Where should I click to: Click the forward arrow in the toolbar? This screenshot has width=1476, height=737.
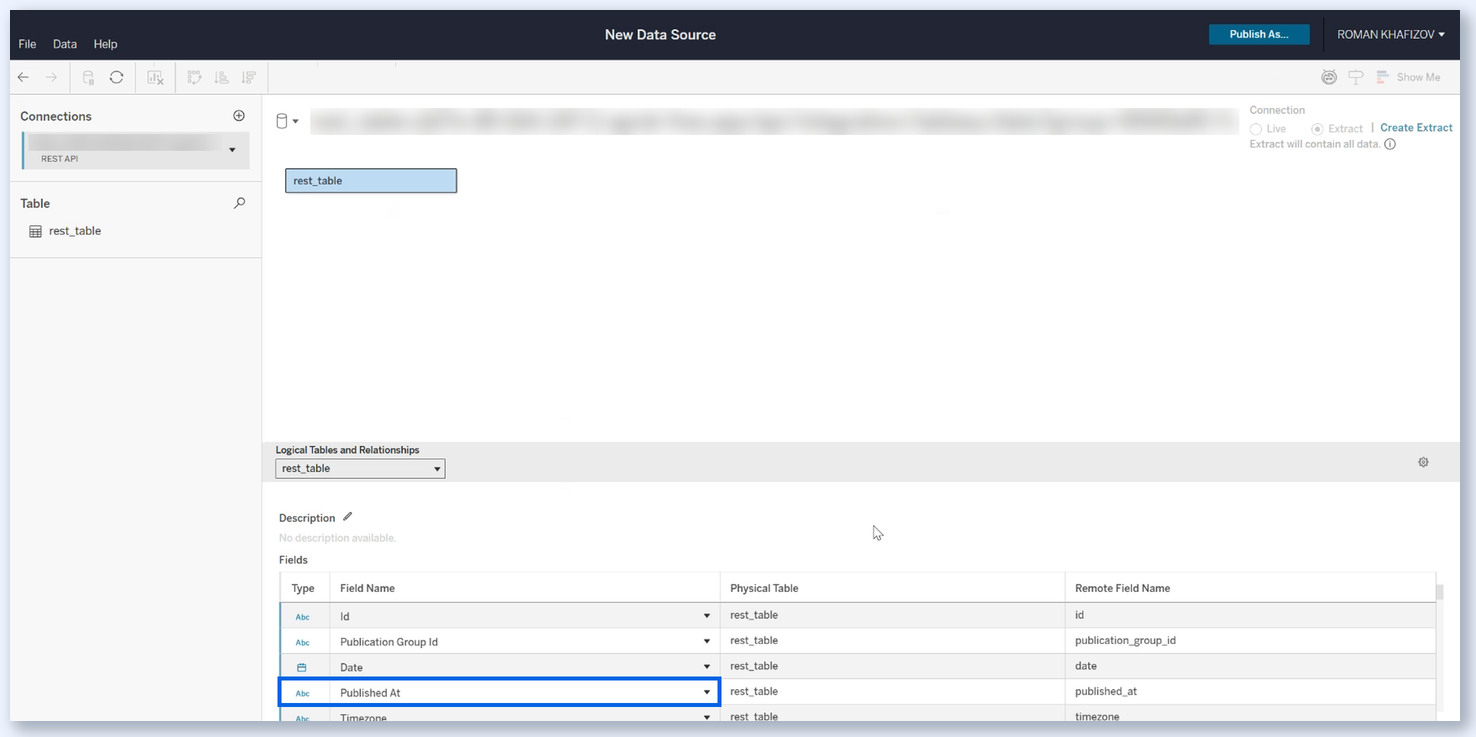[51, 77]
